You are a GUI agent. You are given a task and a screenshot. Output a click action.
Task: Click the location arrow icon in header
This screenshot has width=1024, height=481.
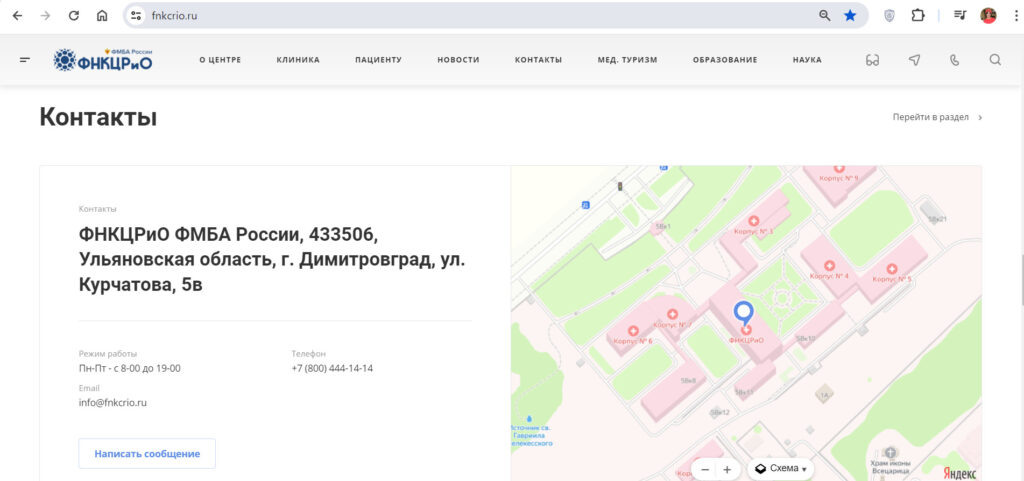tap(914, 60)
